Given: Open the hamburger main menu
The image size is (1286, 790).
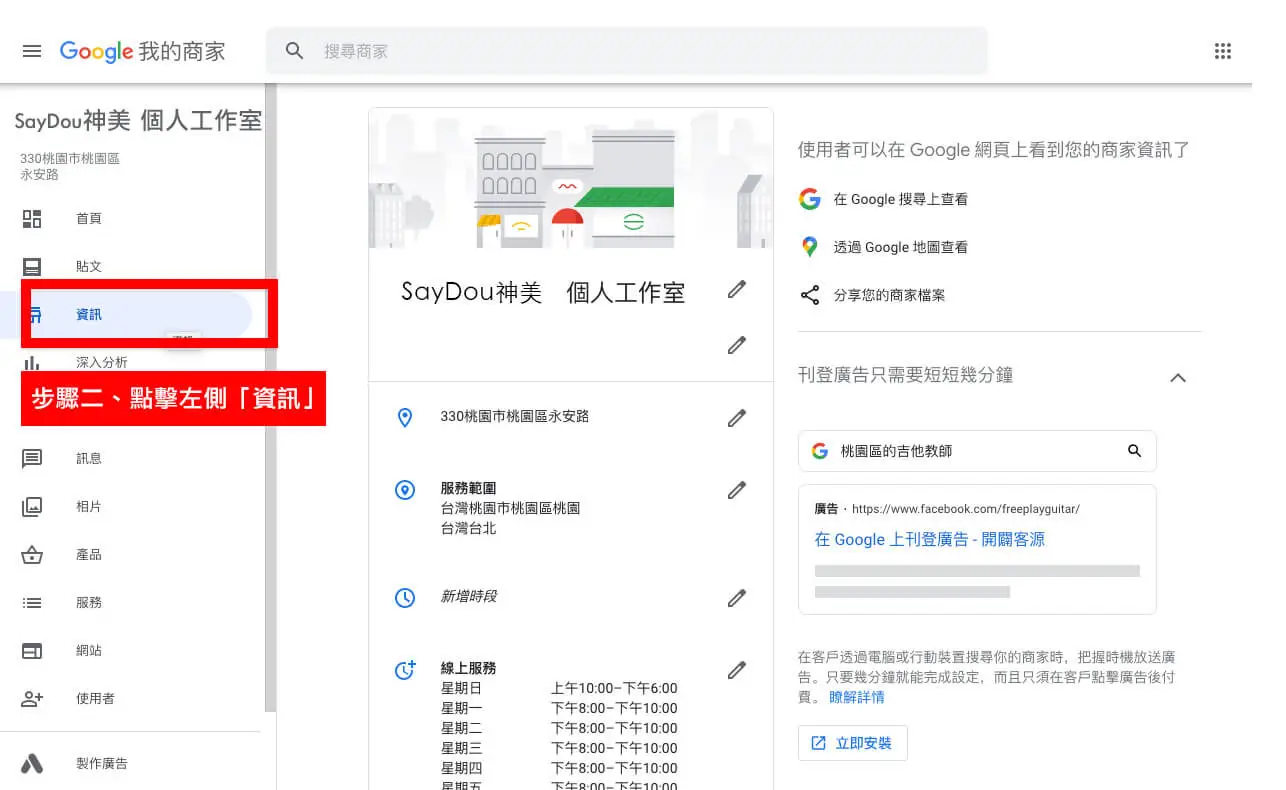Looking at the screenshot, I should (32, 51).
